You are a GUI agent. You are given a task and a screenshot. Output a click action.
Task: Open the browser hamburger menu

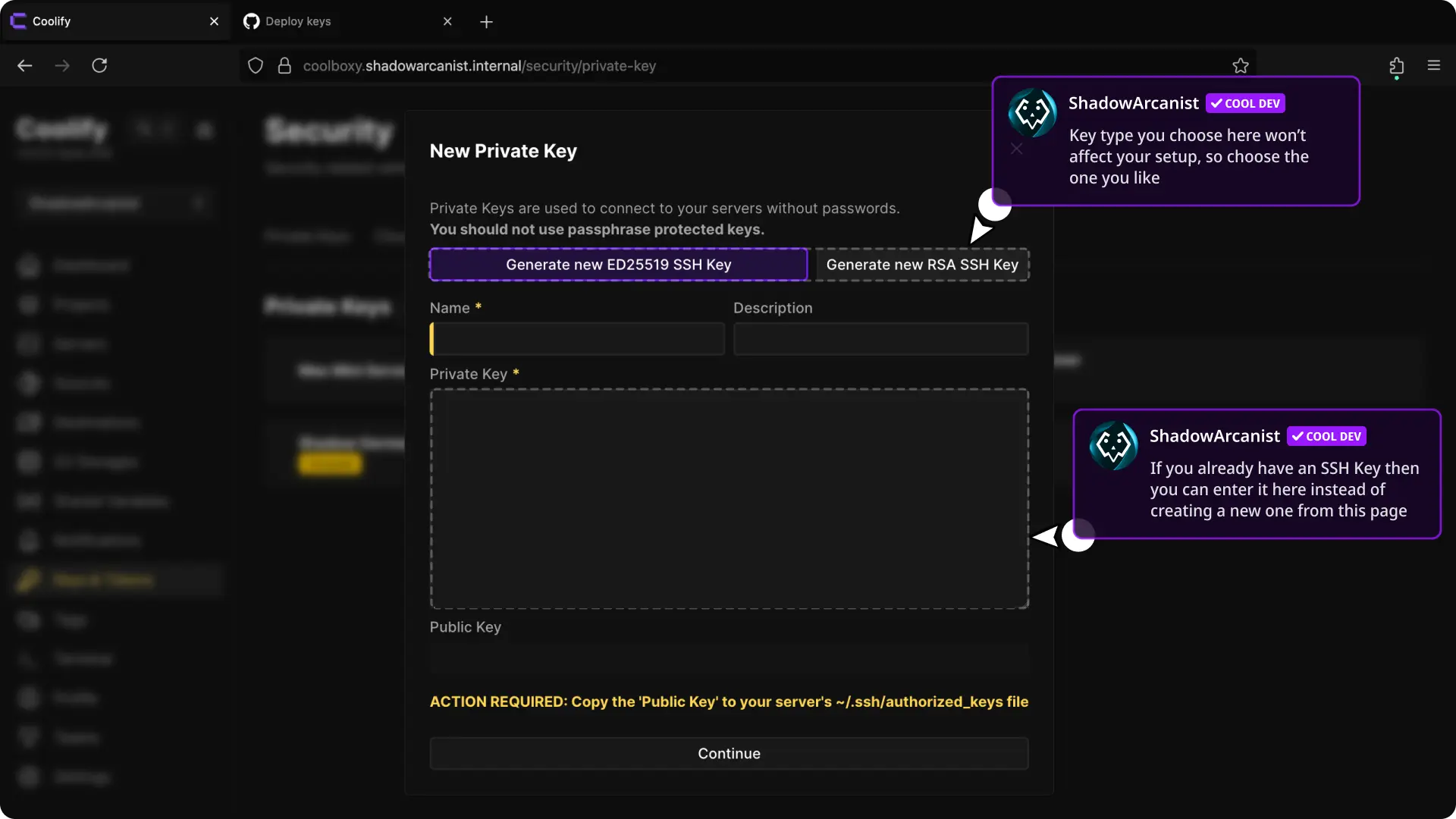click(1433, 66)
